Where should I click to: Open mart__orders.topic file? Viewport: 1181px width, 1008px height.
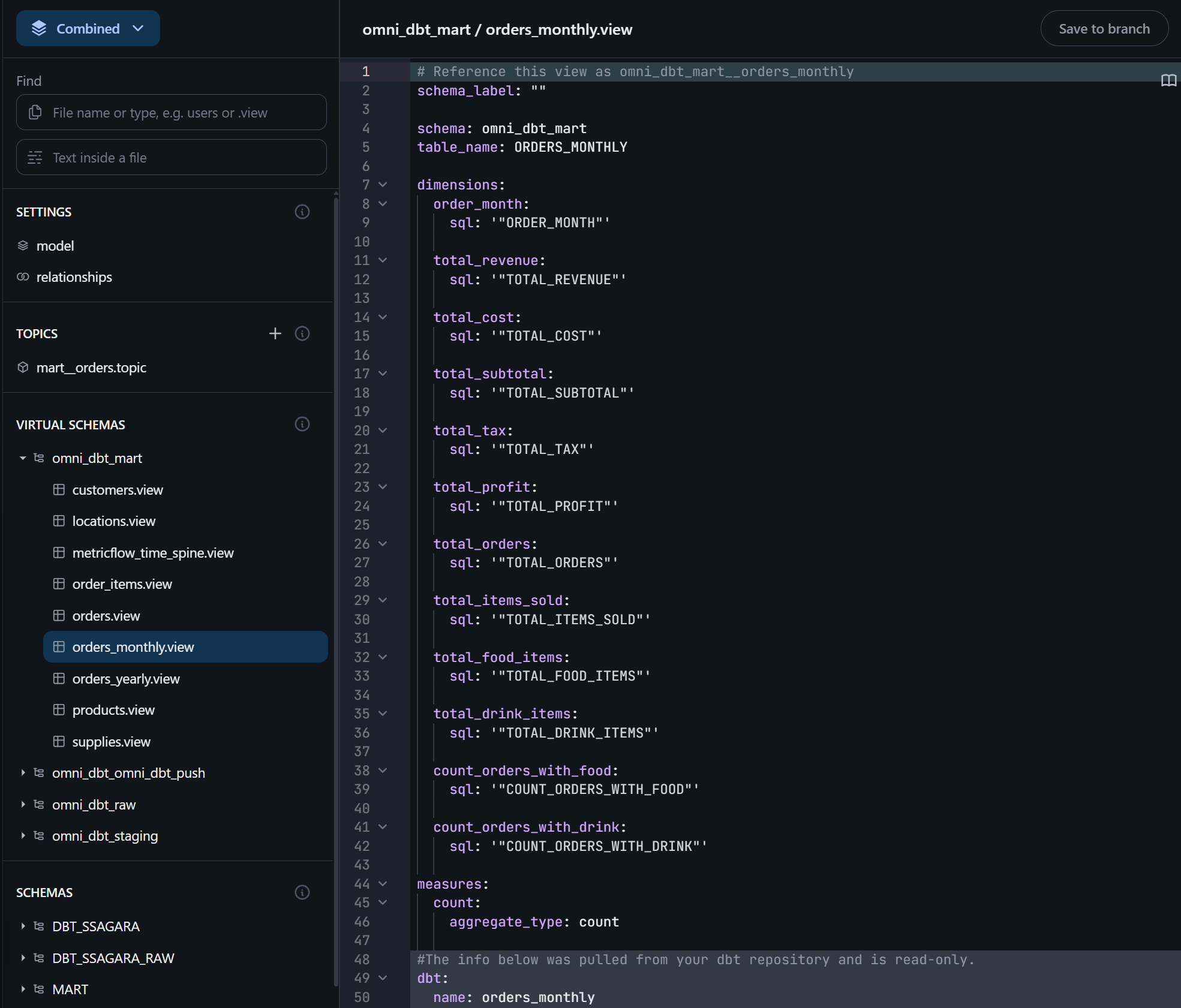(91, 368)
